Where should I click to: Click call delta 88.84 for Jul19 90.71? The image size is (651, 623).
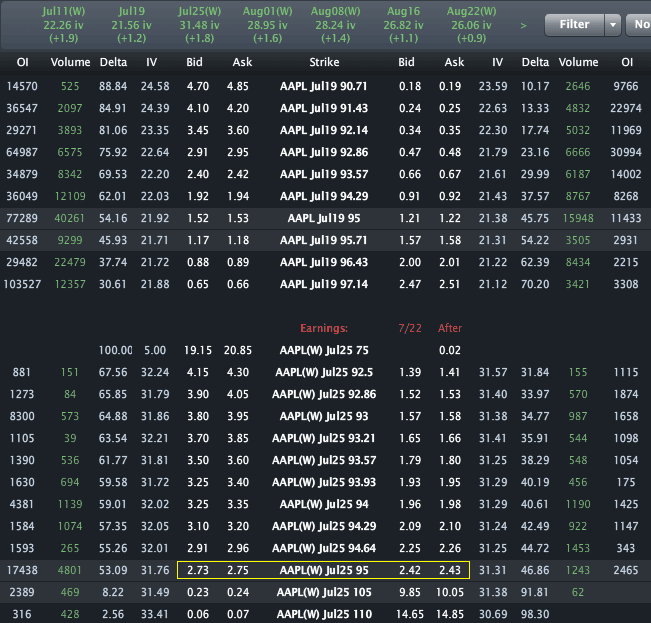click(113, 86)
